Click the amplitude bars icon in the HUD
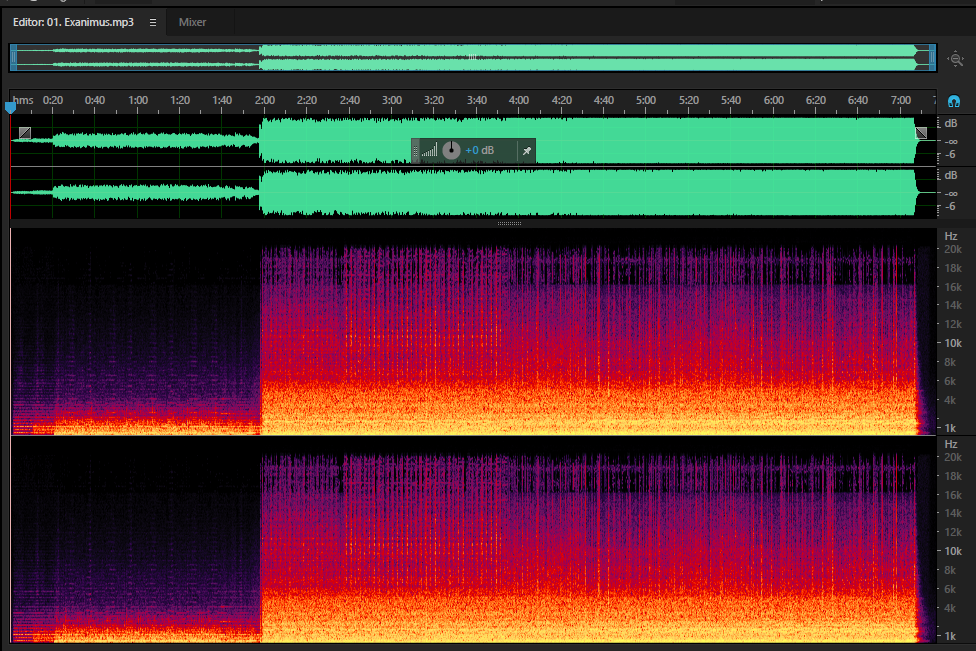 [x=429, y=150]
